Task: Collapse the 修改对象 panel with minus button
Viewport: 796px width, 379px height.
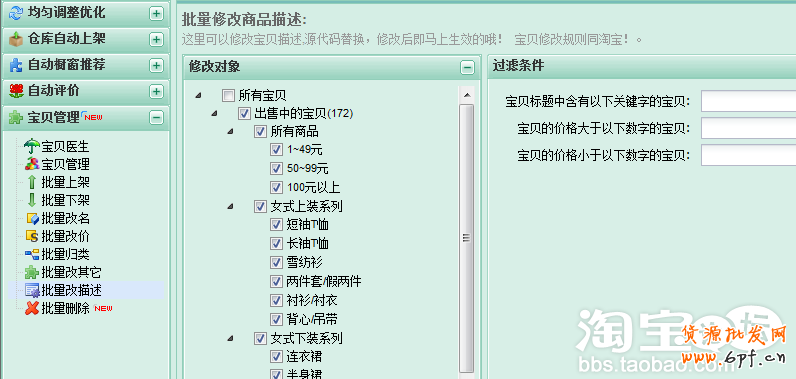Action: (467, 67)
